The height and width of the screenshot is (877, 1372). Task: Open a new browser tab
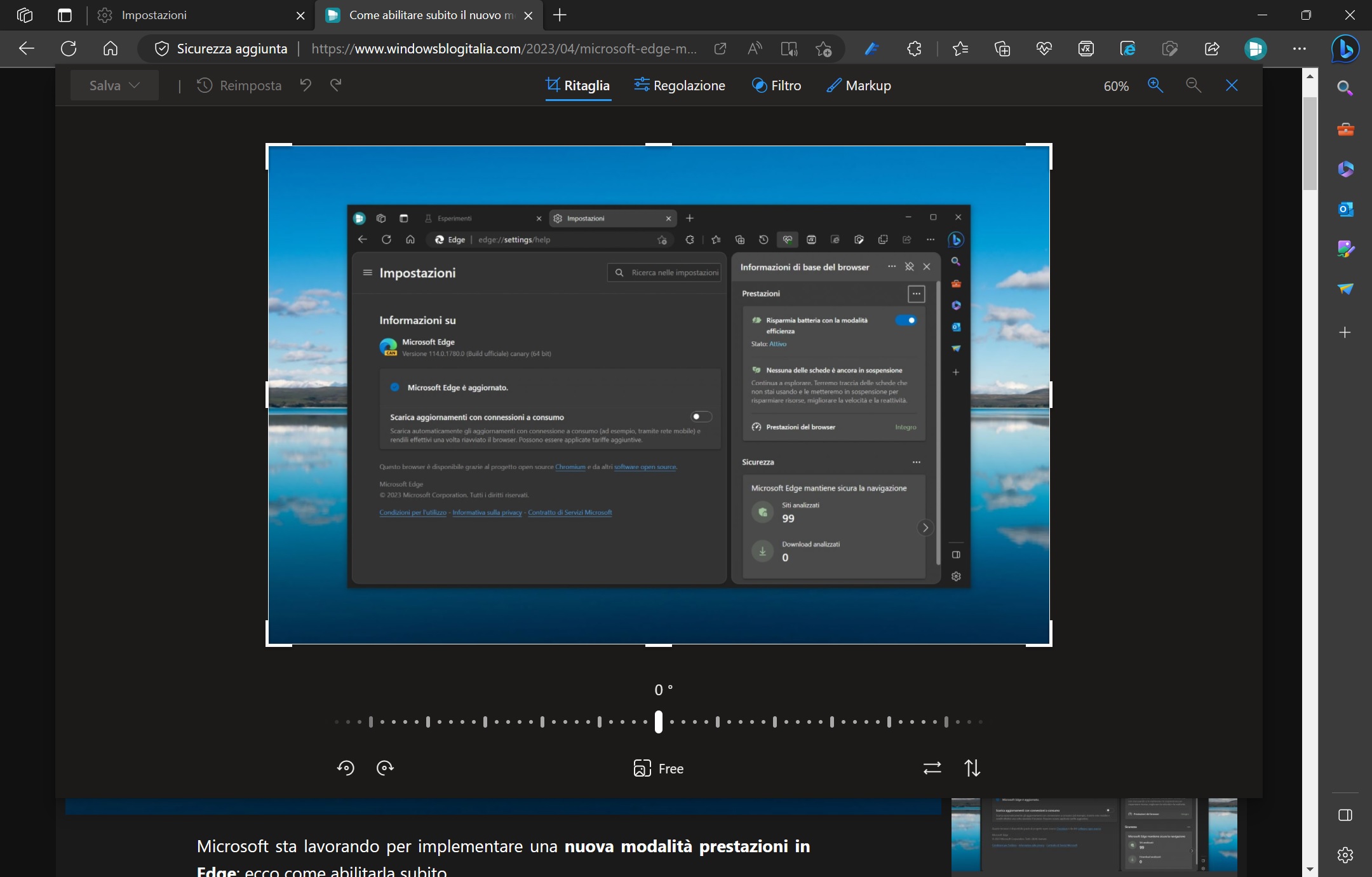560,15
